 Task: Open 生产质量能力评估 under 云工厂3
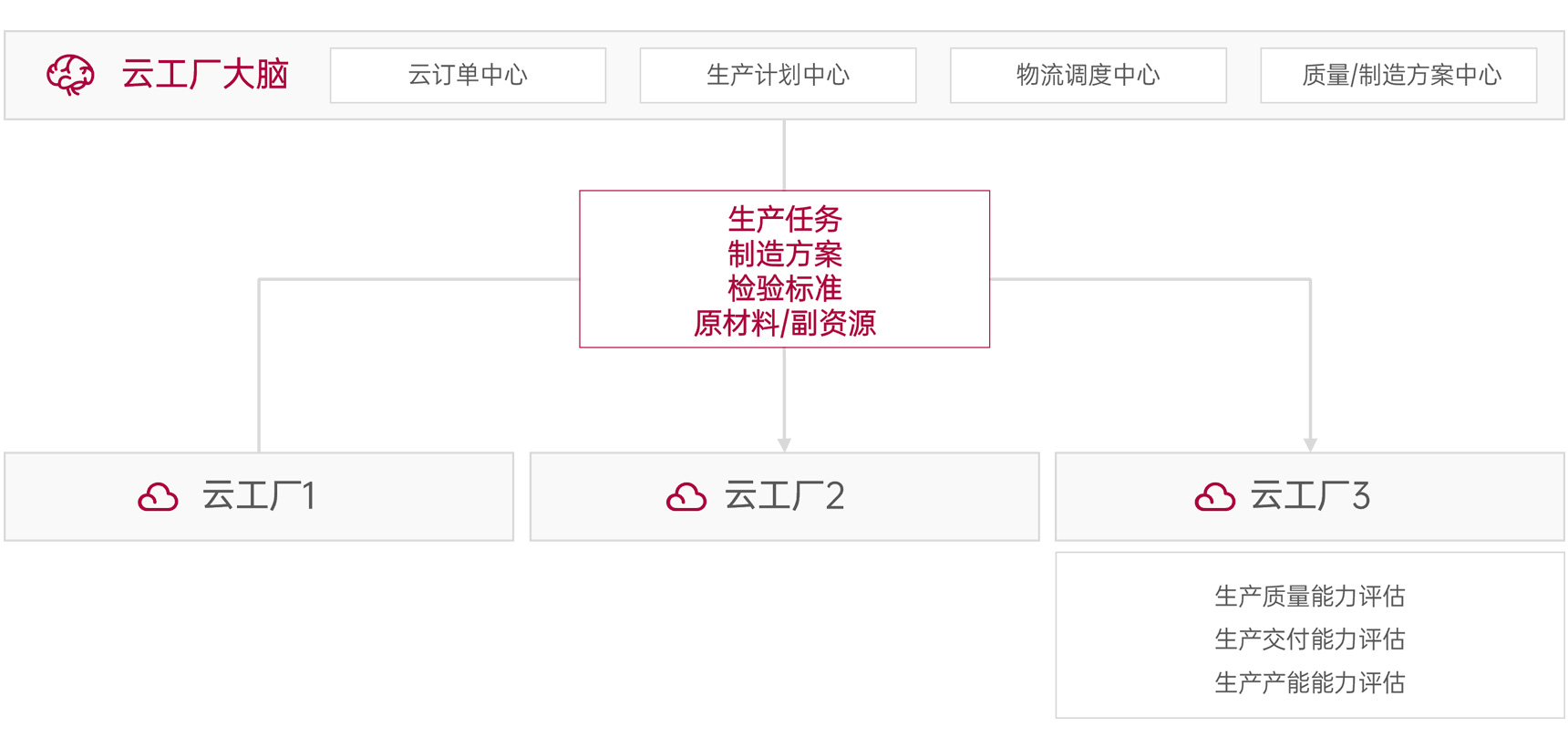1309,597
